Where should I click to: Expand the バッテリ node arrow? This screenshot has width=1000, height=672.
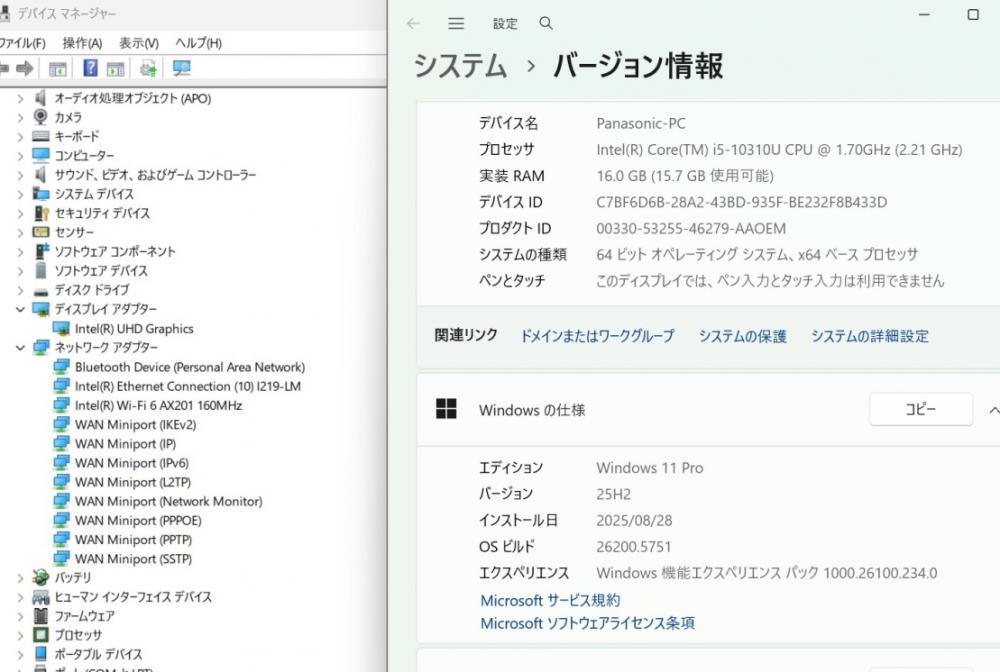tap(20, 578)
